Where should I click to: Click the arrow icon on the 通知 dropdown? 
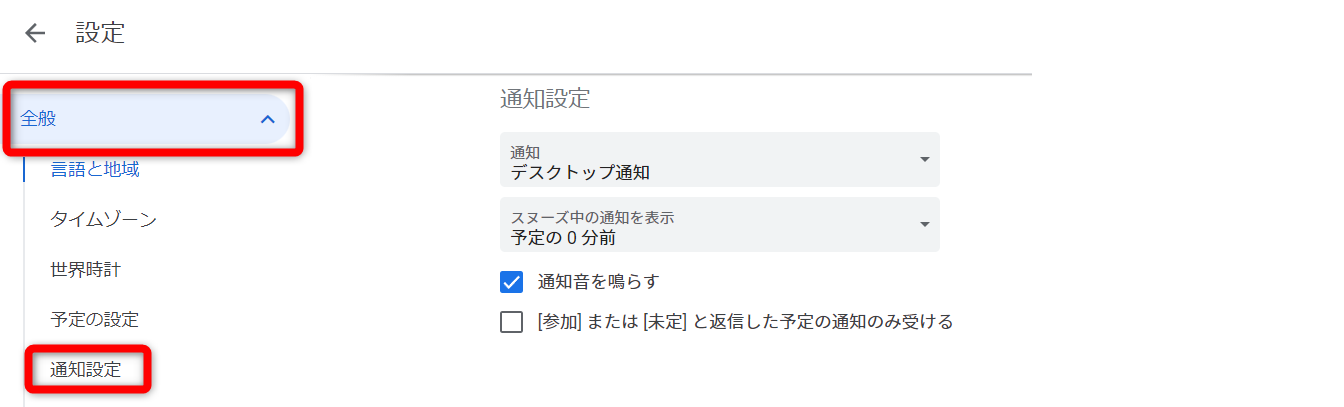tap(924, 160)
